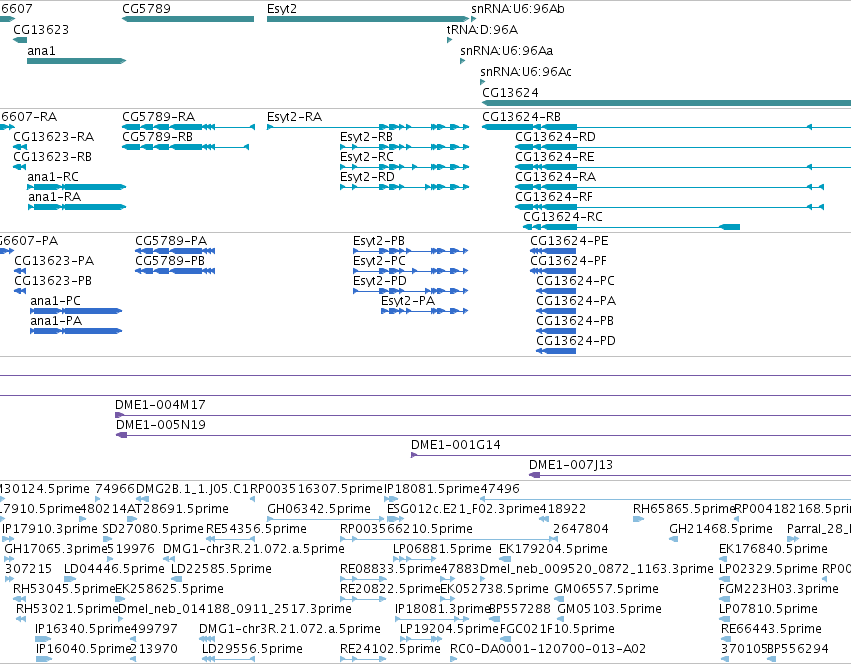The height and width of the screenshot is (664, 851).
Task: Open the LD22585.5prime EST
Action: point(176,579)
